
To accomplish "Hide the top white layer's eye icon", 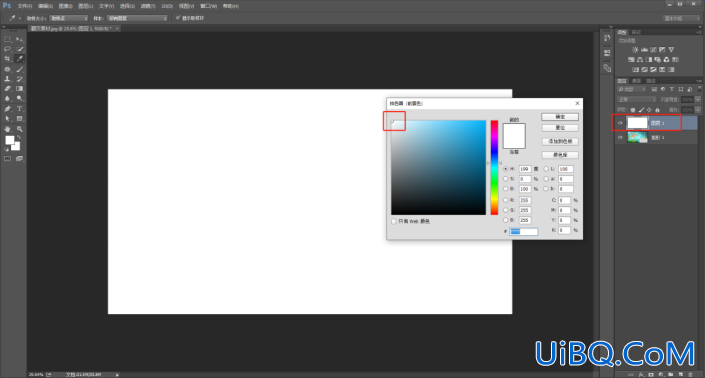I will pos(620,123).
